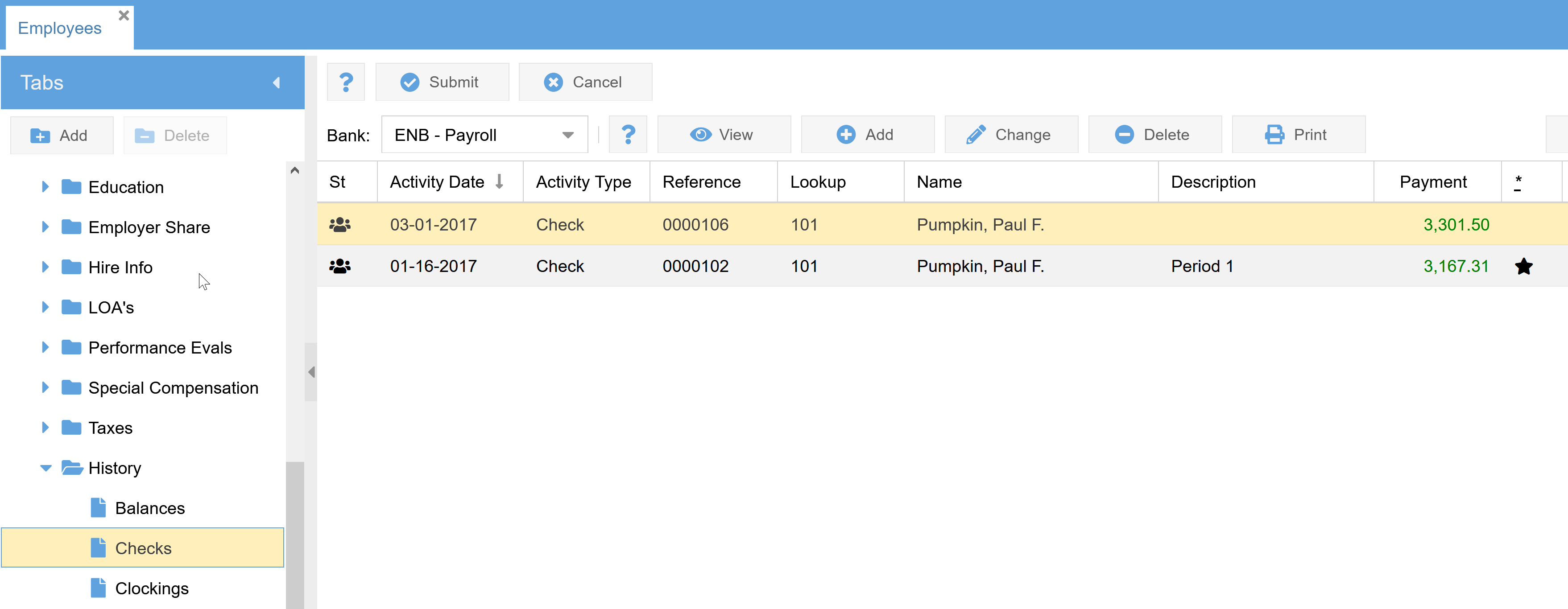Click the help question mark beside Submit
1568x609 pixels.
click(346, 82)
